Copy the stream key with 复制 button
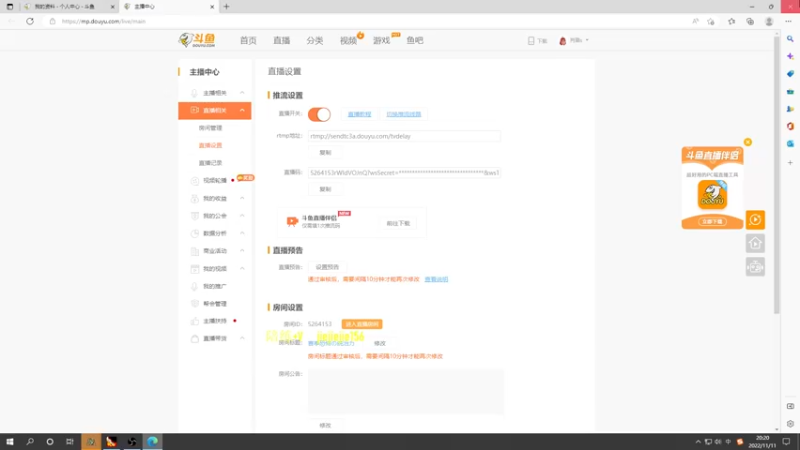800x450 pixels. pyautogui.click(x=325, y=189)
